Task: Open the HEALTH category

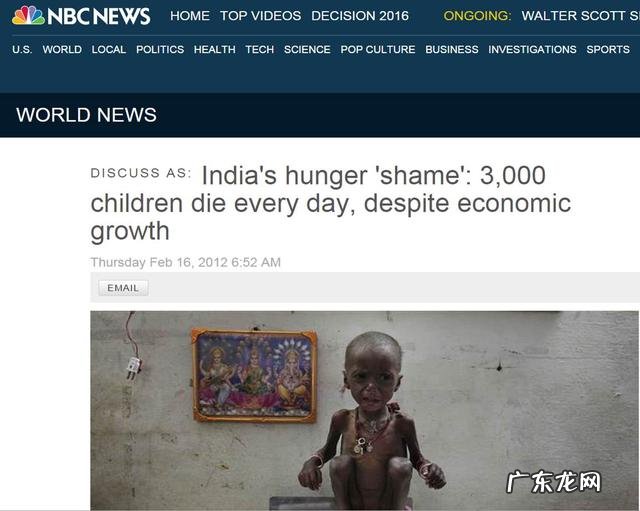Action: (x=215, y=49)
